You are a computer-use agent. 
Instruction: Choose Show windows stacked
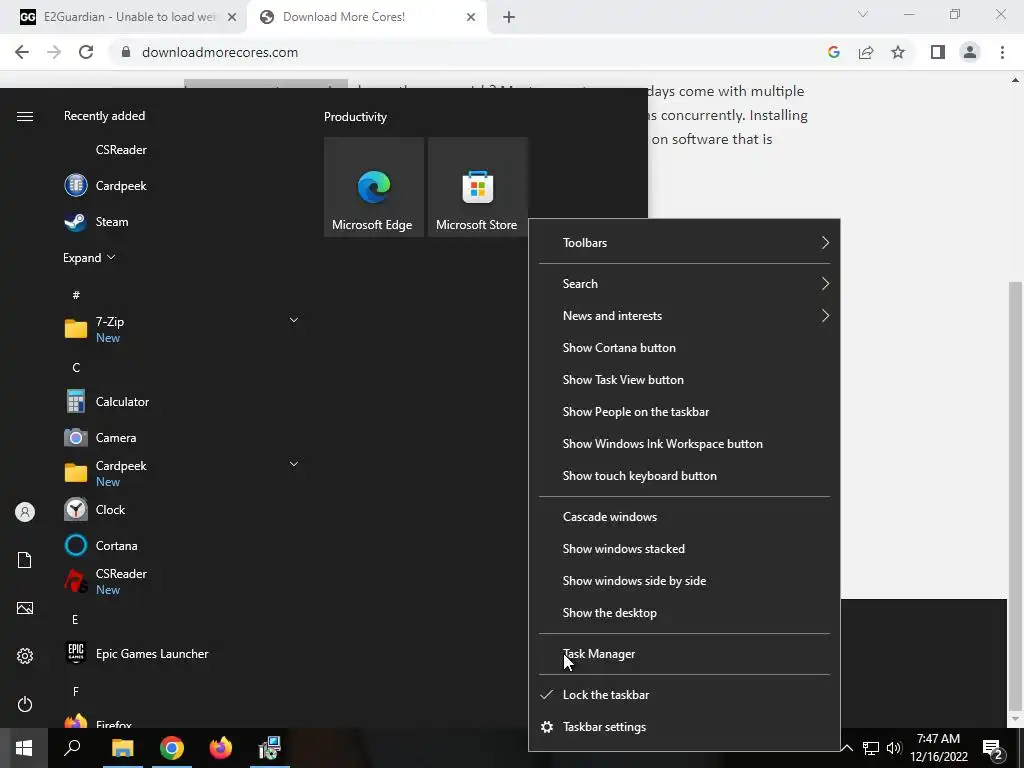point(684,549)
